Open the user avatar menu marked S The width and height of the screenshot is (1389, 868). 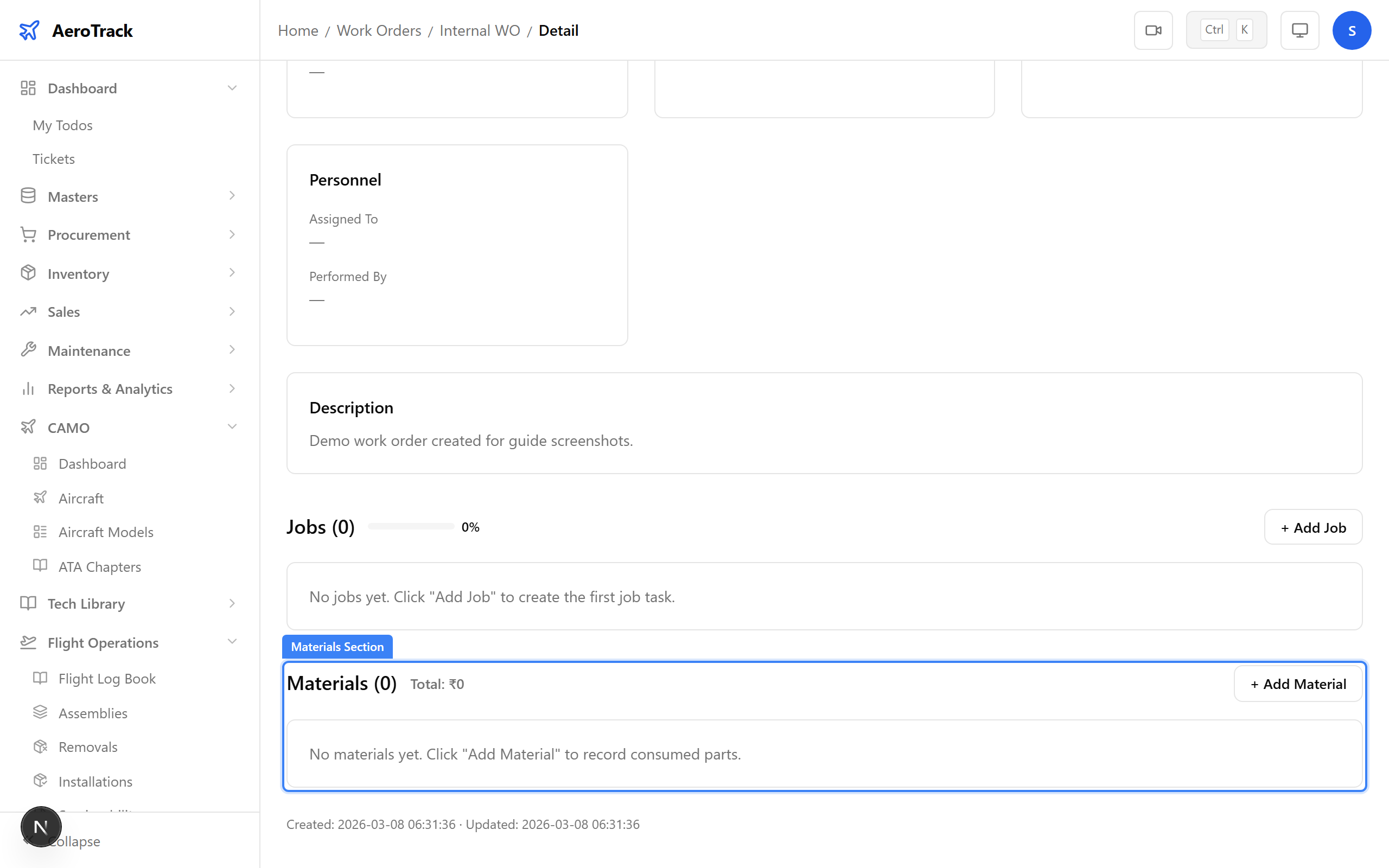coord(1352,30)
